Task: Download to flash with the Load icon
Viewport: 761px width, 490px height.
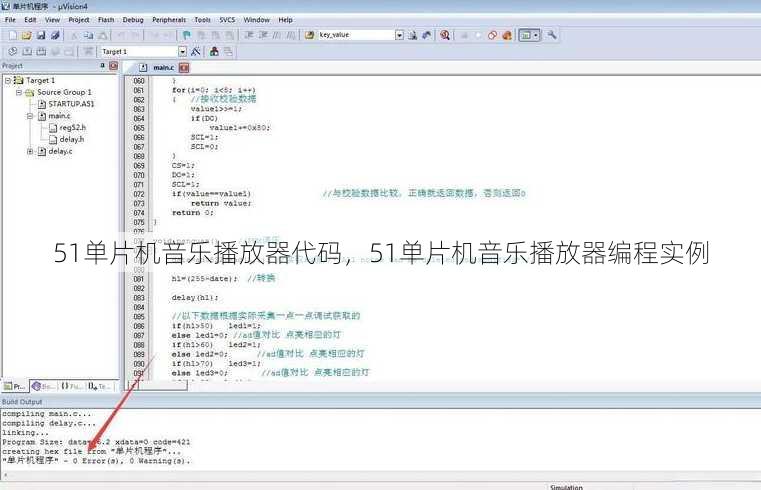Action: pyautogui.click(x=88, y=51)
